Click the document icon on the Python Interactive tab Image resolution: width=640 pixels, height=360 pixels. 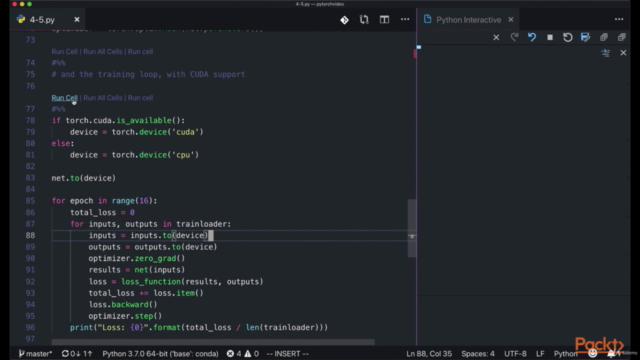pyautogui.click(x=427, y=19)
